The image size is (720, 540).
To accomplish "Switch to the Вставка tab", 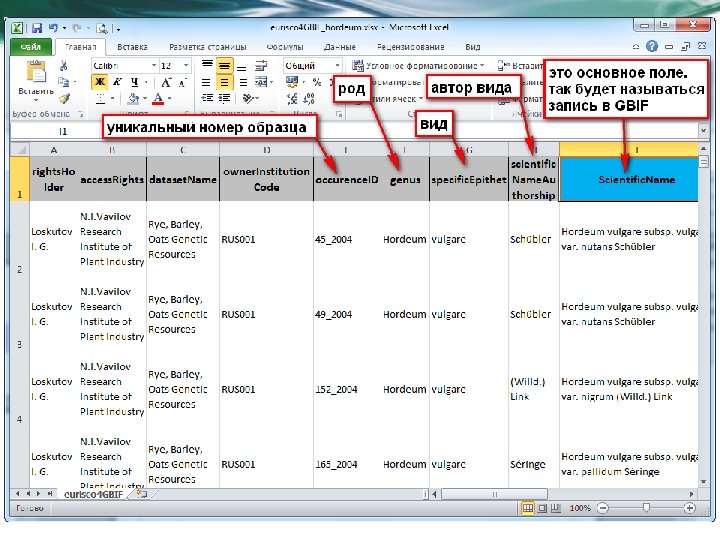I will pos(132,47).
